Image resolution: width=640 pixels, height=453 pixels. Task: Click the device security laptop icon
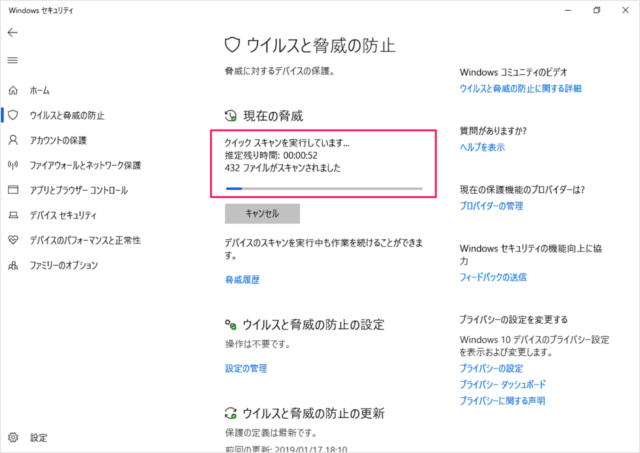[x=13, y=215]
